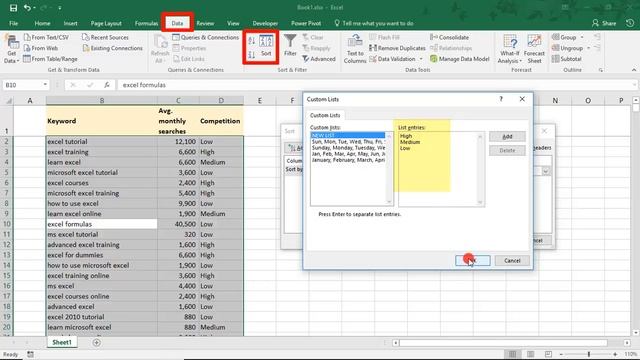Open the Sort dialog icon
The image size is (640, 360).
pos(266,46)
